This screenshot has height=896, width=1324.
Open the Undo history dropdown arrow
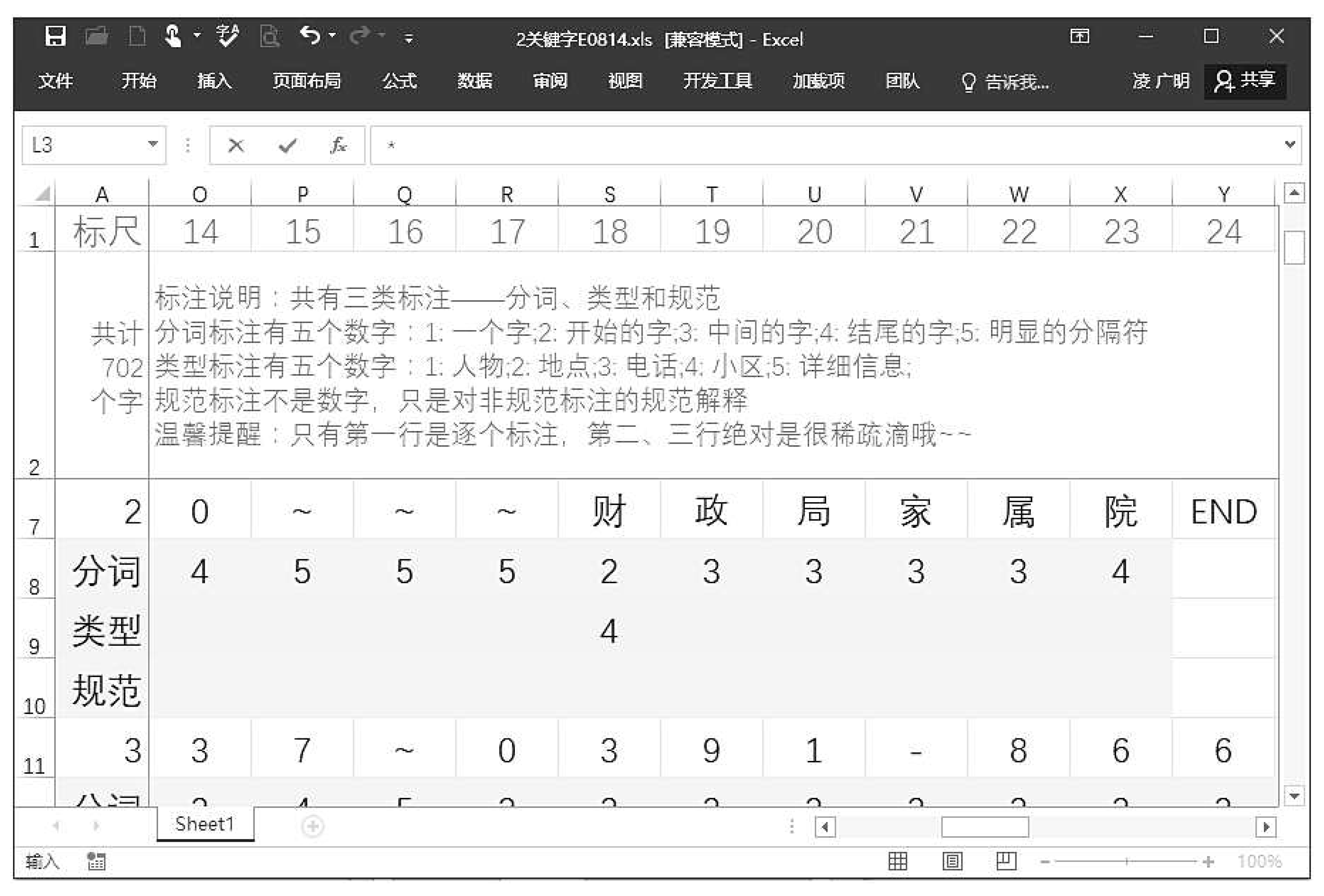click(332, 36)
